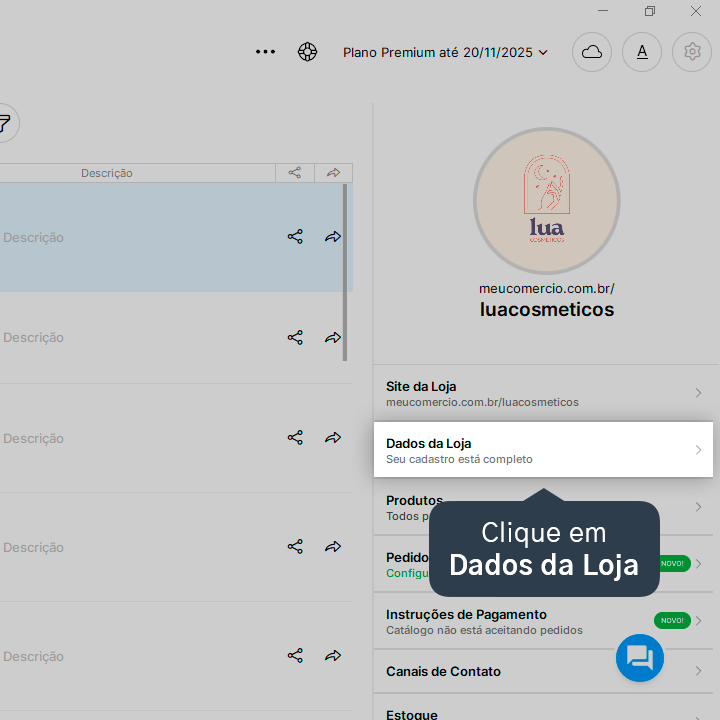Open the three-dots more options menu

tap(265, 52)
